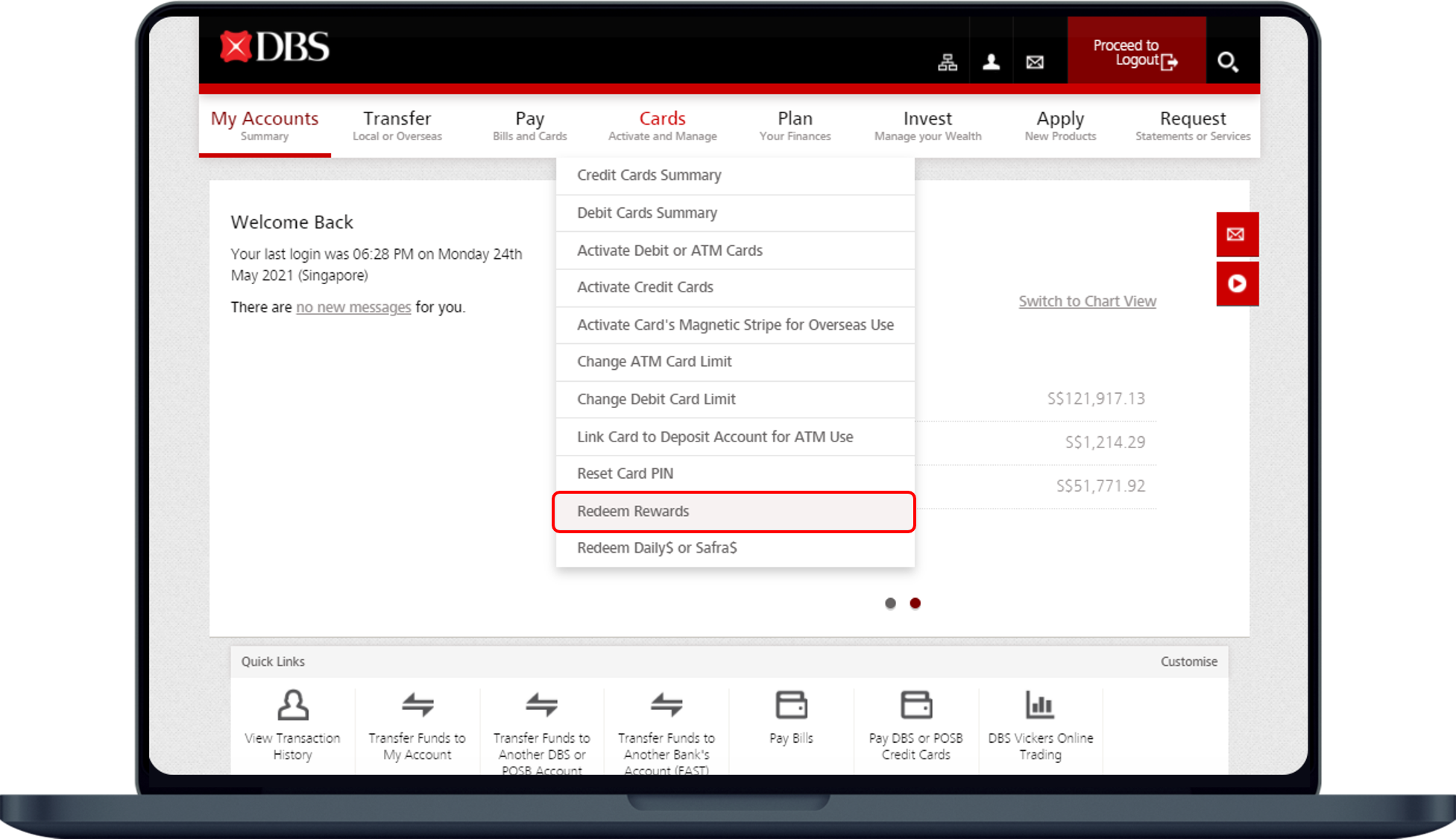The width and height of the screenshot is (1456, 839).
Task: Click the search magnifier icon
Action: coord(1227,61)
